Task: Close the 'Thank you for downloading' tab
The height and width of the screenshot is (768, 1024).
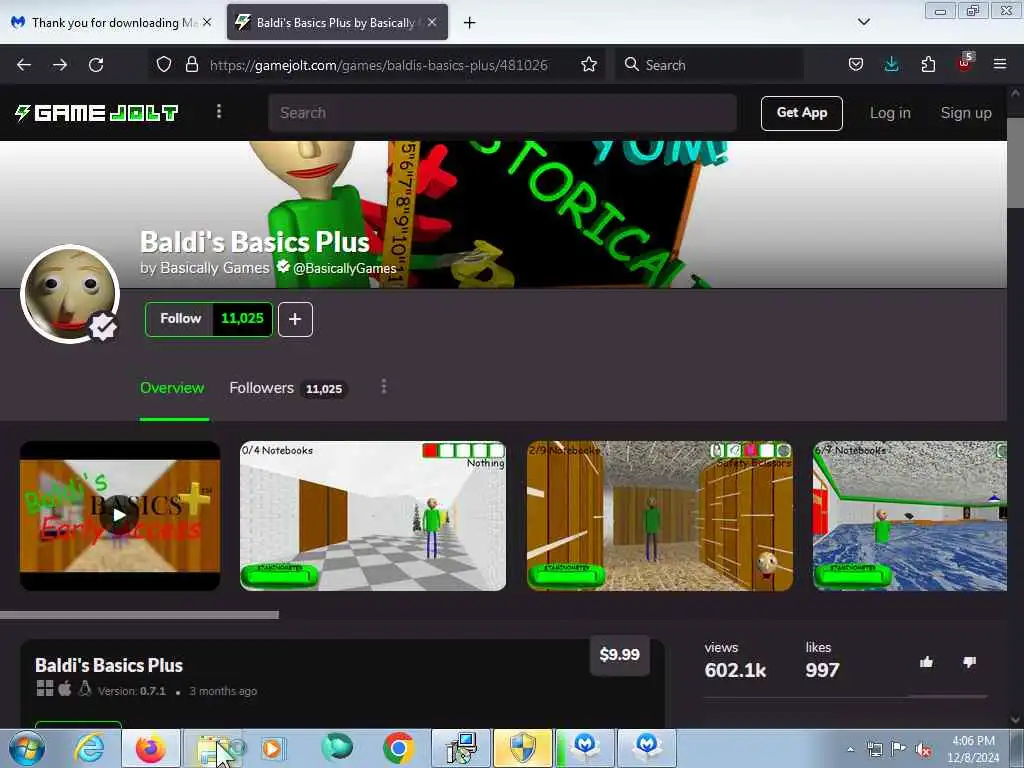Action: pos(206,22)
